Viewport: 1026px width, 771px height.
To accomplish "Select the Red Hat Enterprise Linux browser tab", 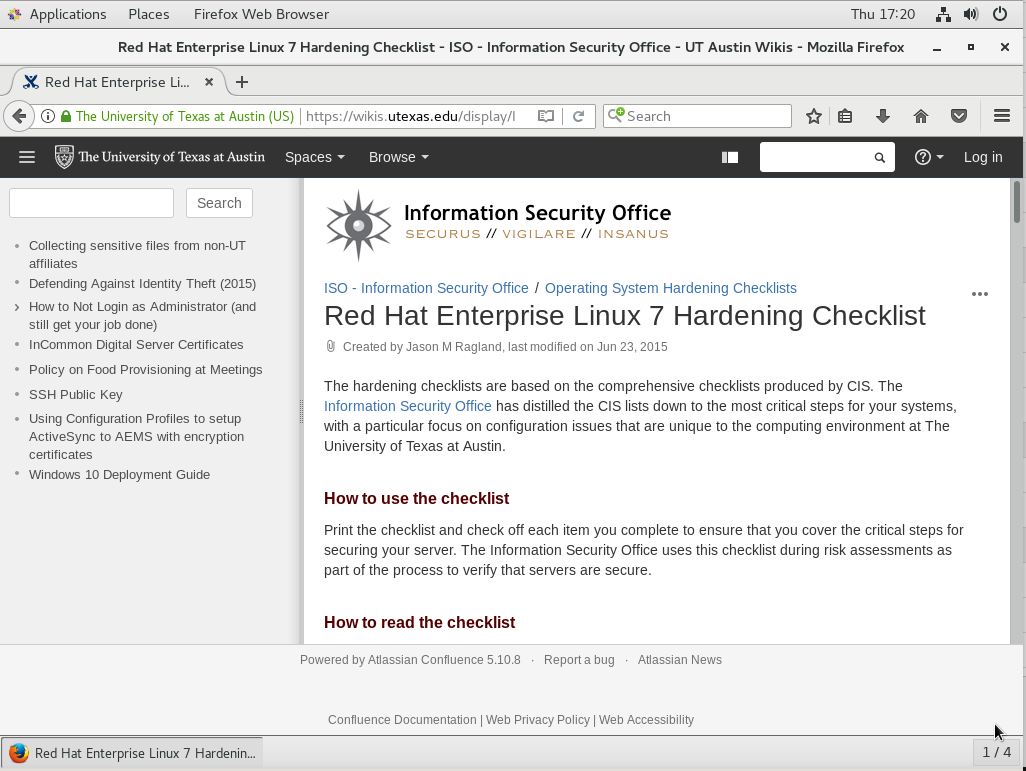I will [117, 82].
